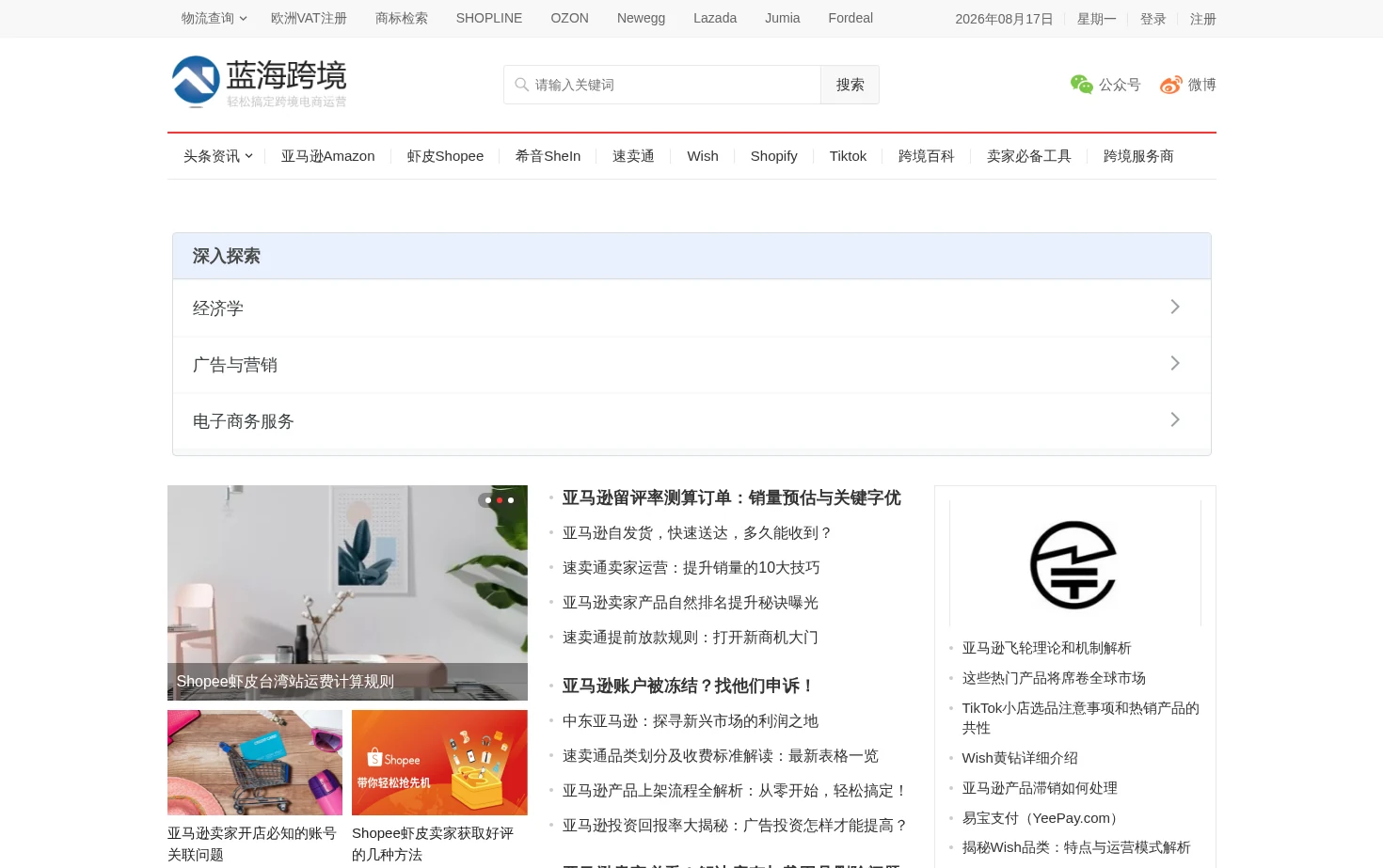Click the 注册 link
Image resolution: width=1383 pixels, height=868 pixels.
[1203, 19]
